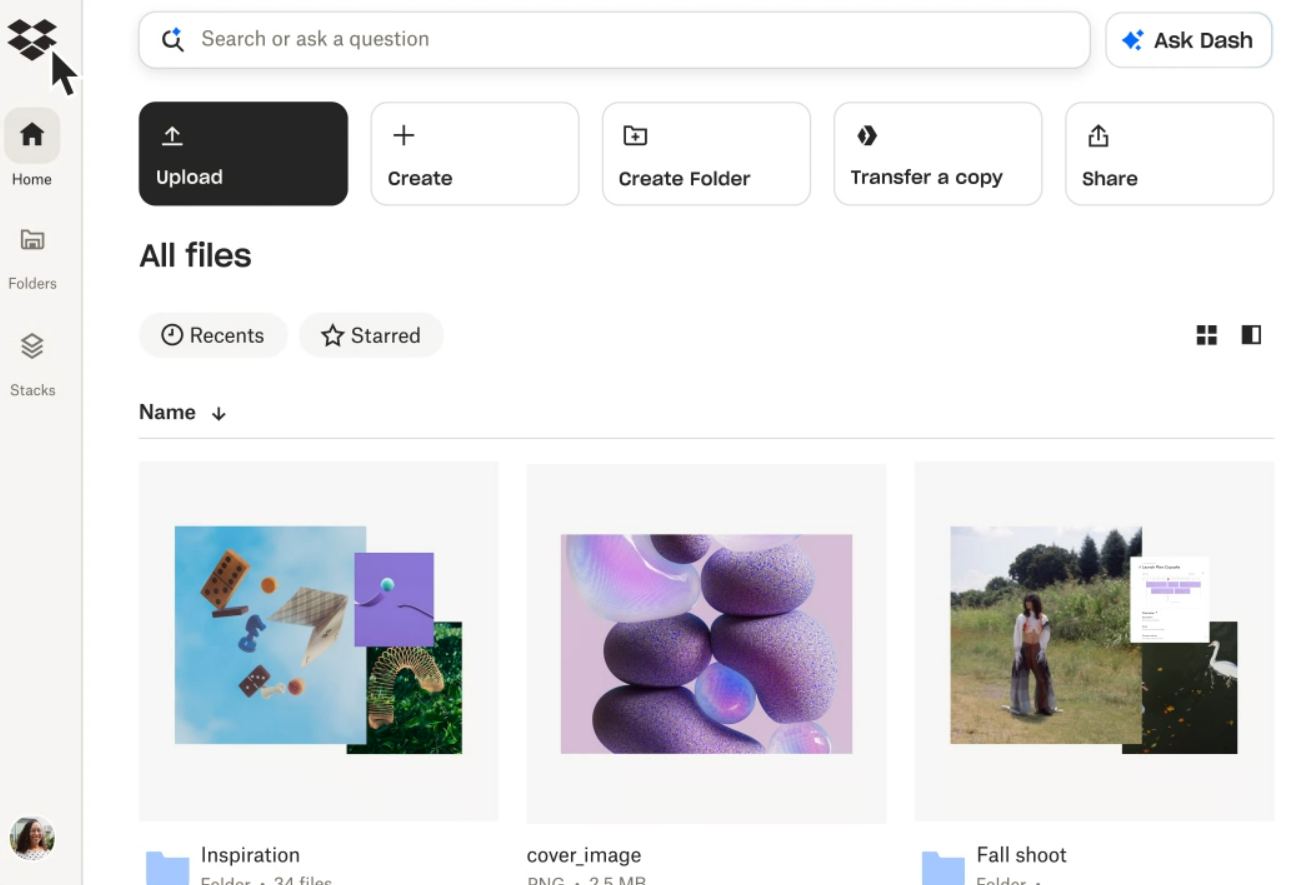Switch to grid view layout icon
Screen dimensions: 1313x885
click(x=1207, y=335)
